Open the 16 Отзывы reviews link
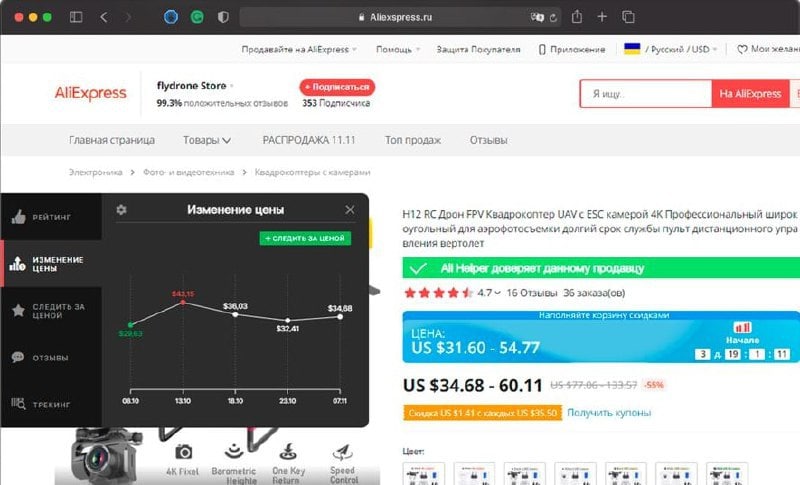800x485 pixels. (532, 293)
